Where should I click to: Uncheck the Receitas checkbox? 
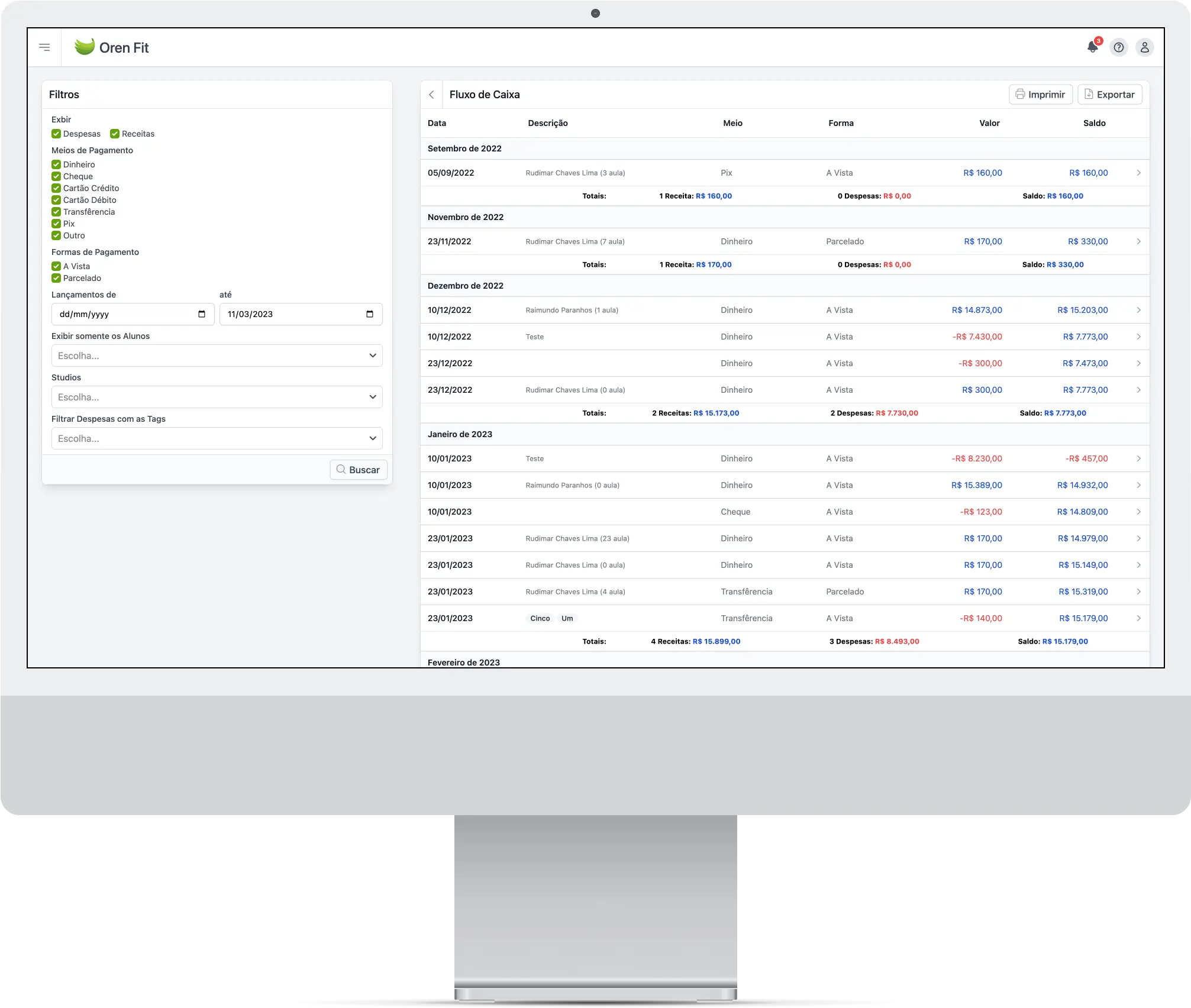point(115,134)
